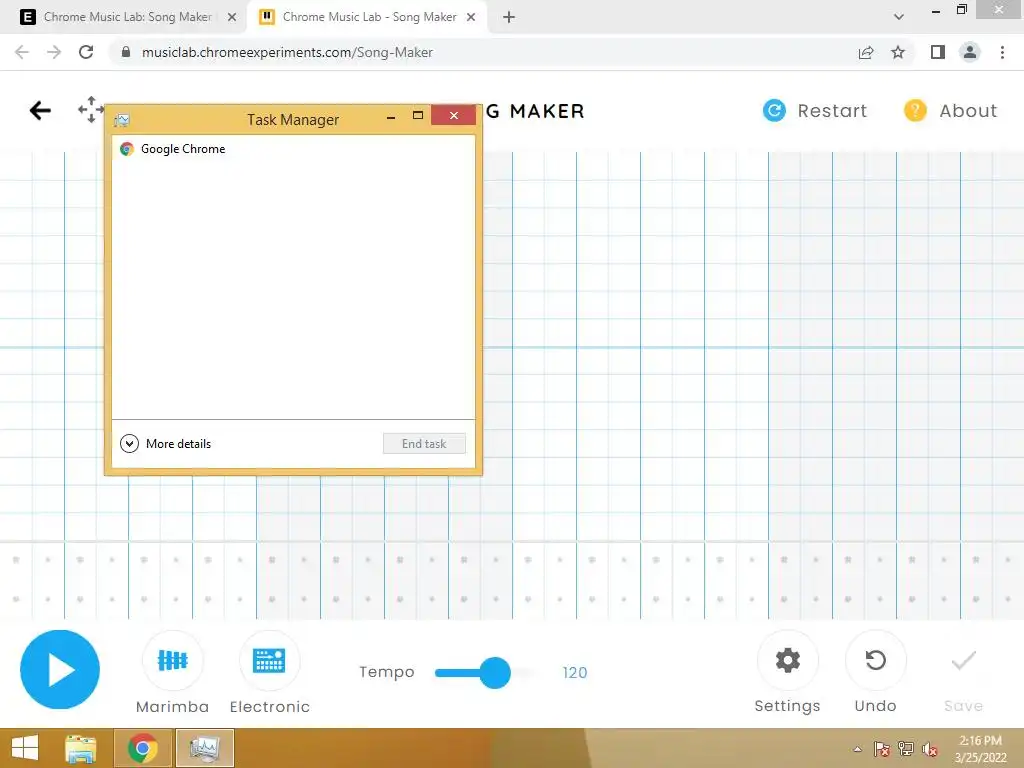Screen dimensions: 1024x768
Task: Click the network tray icon
Action: [905, 749]
